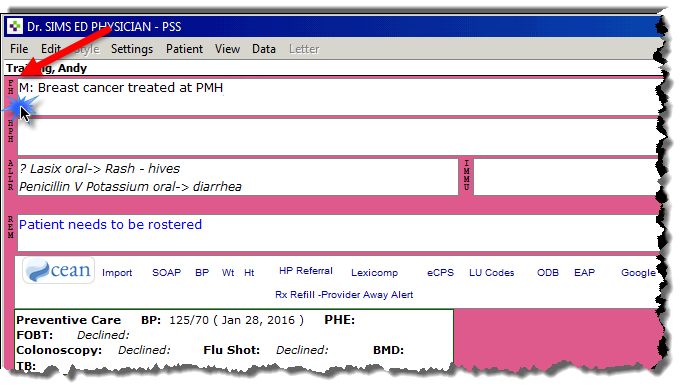This screenshot has width=698, height=391.
Task: Click the 'Preventive Care' heading
Action: tap(69, 320)
